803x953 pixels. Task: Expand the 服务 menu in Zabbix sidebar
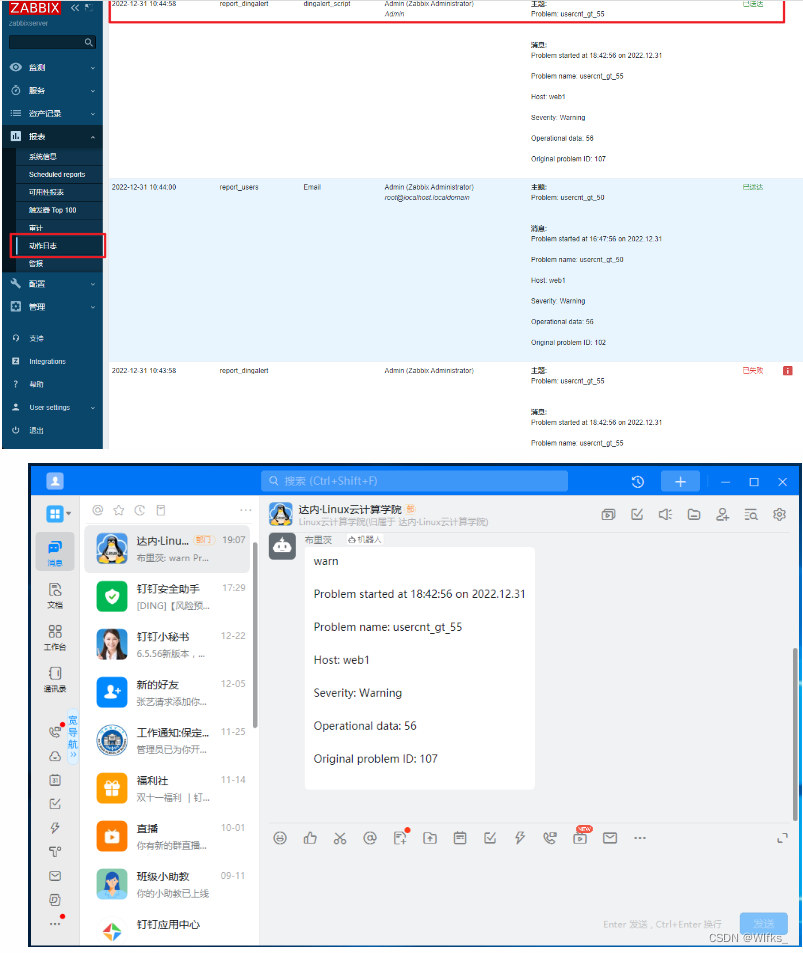coord(52,91)
